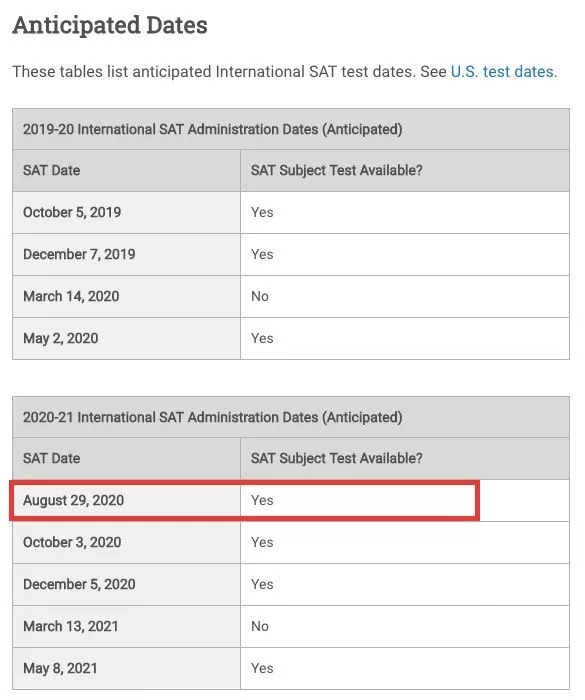Open the U.S. test dates link
Image resolution: width=585 pixels, height=700 pixels.
503,71
